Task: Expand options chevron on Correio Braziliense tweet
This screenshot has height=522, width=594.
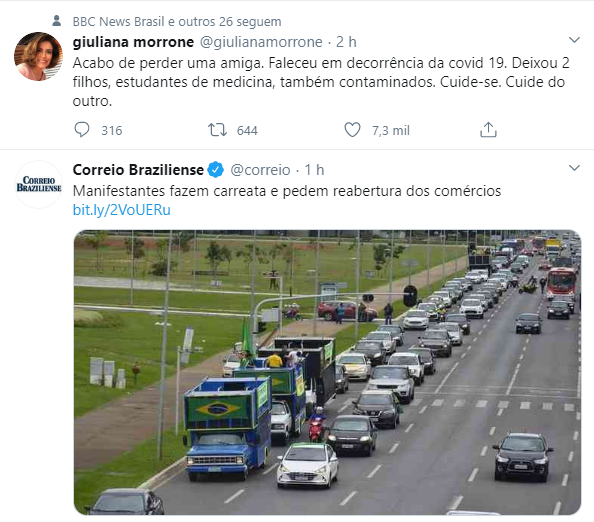Action: point(574,168)
